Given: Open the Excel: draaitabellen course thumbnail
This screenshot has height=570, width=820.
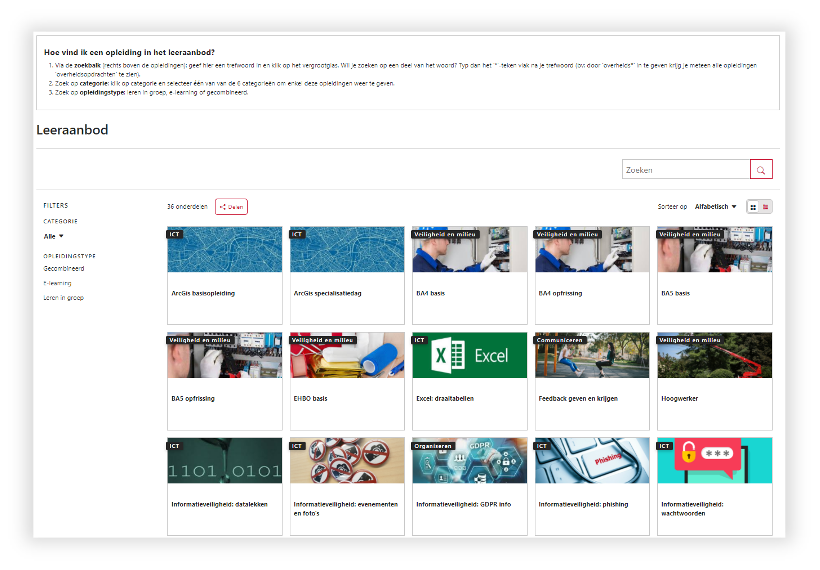Looking at the screenshot, I should click(x=469, y=356).
